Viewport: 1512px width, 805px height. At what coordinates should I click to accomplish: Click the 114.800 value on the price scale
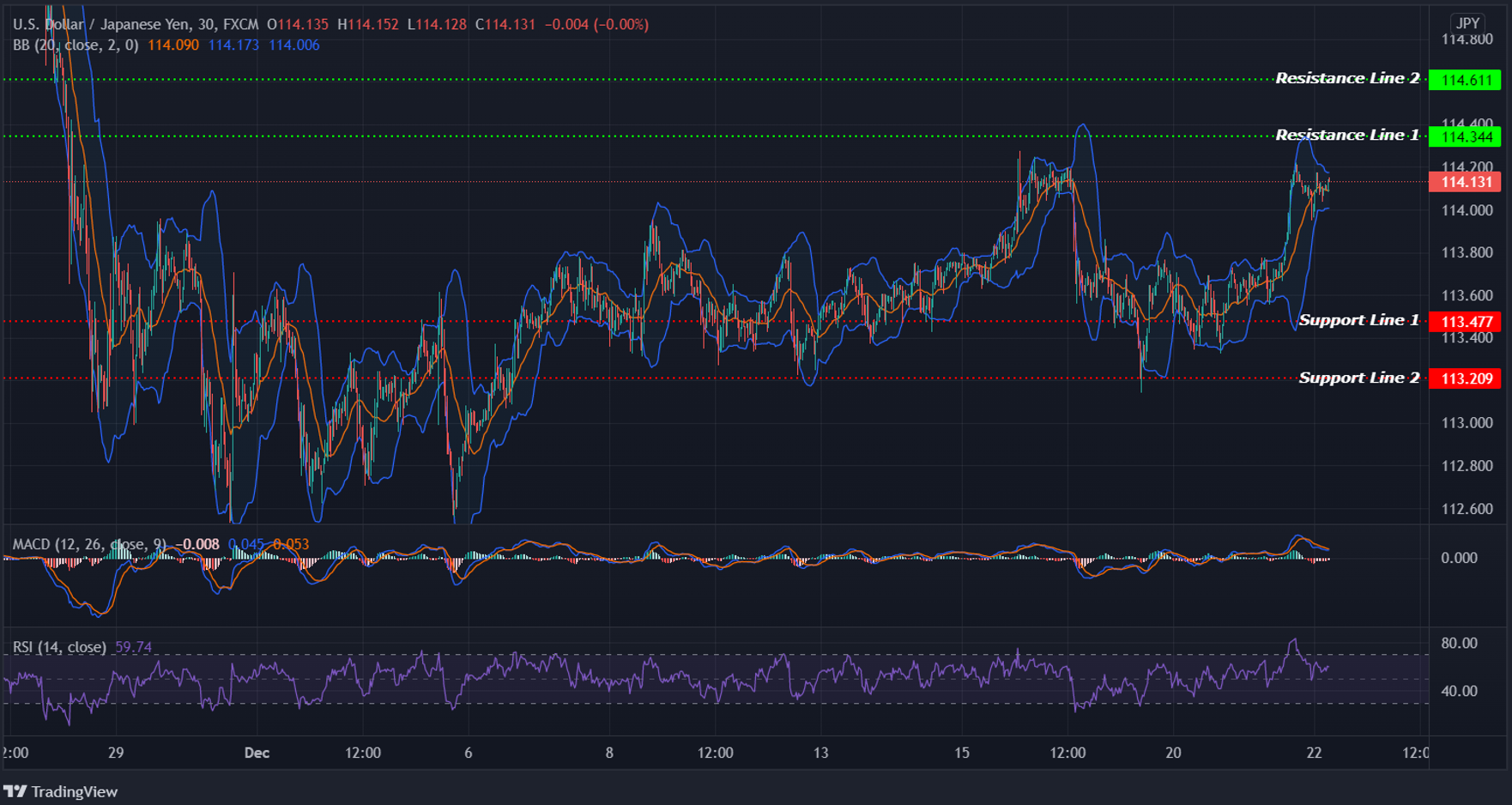1467,39
